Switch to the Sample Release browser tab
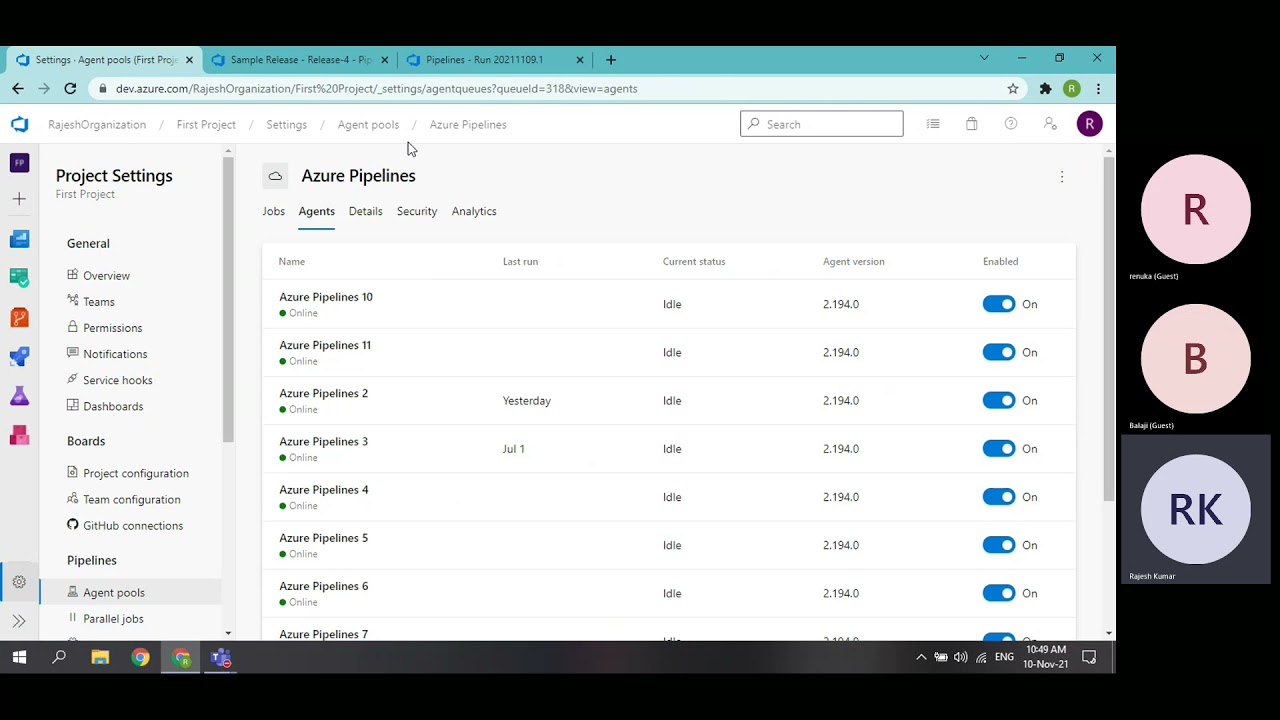The height and width of the screenshot is (720, 1280). tap(299, 60)
